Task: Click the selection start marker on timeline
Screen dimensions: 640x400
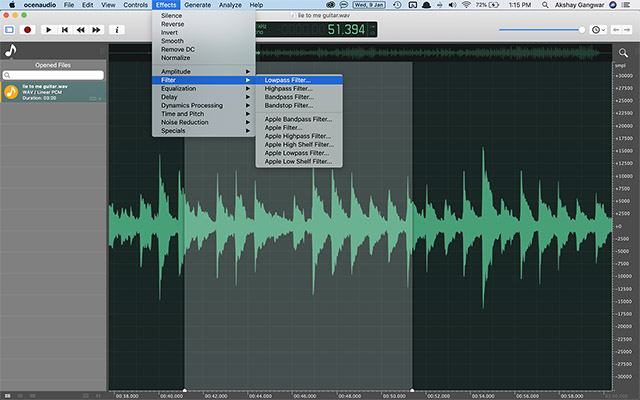Action: [184, 390]
